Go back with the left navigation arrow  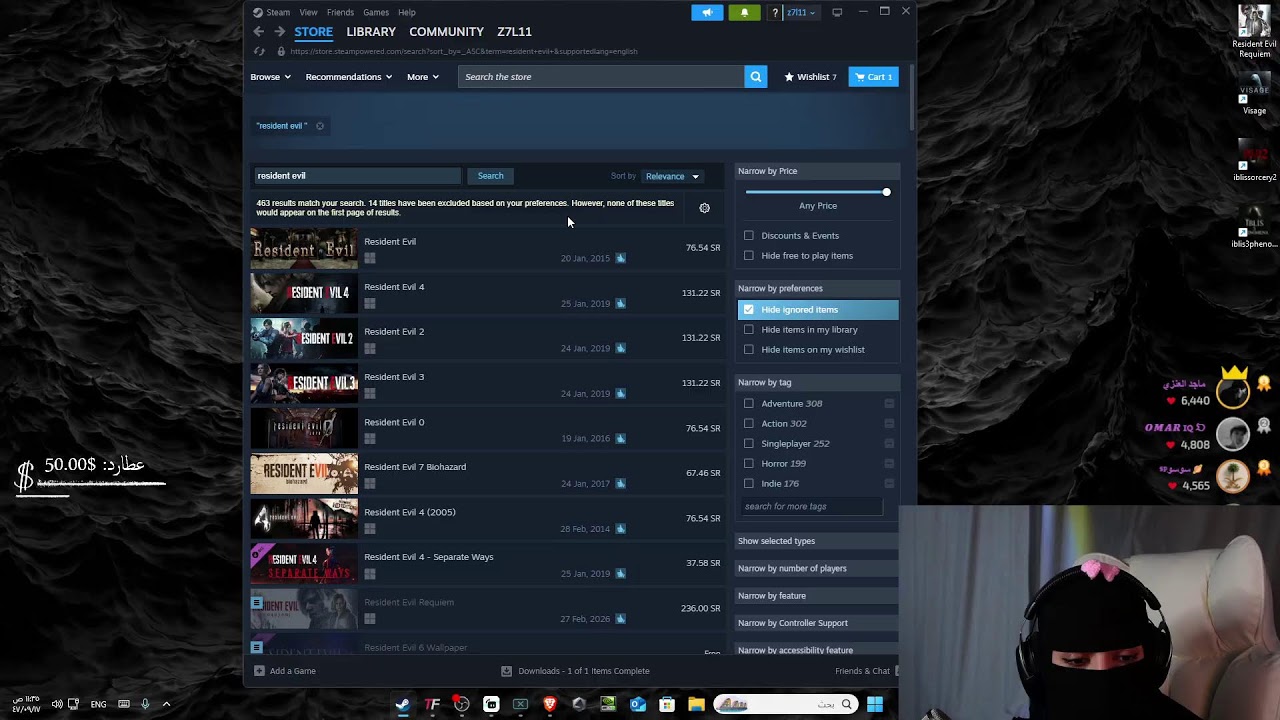pyautogui.click(x=258, y=32)
